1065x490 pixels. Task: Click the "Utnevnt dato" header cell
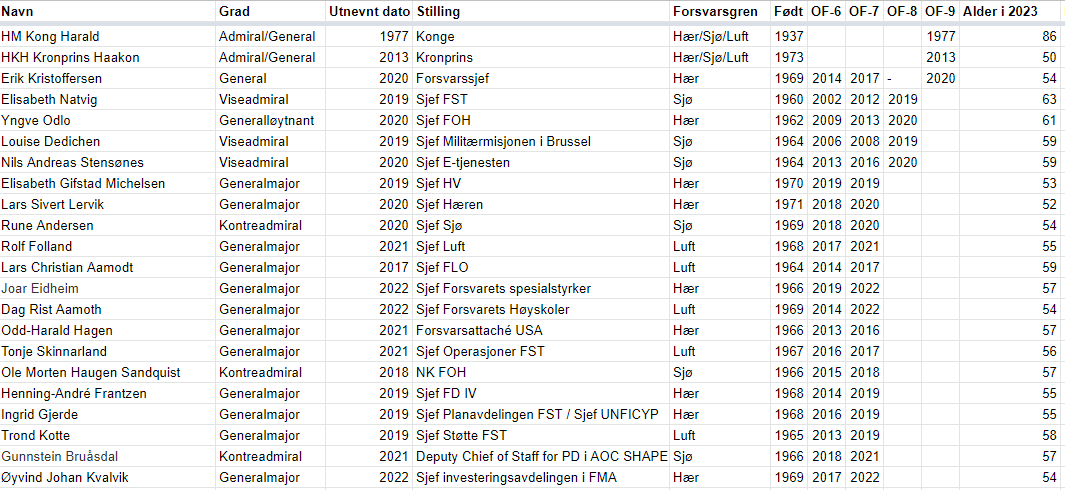click(369, 11)
